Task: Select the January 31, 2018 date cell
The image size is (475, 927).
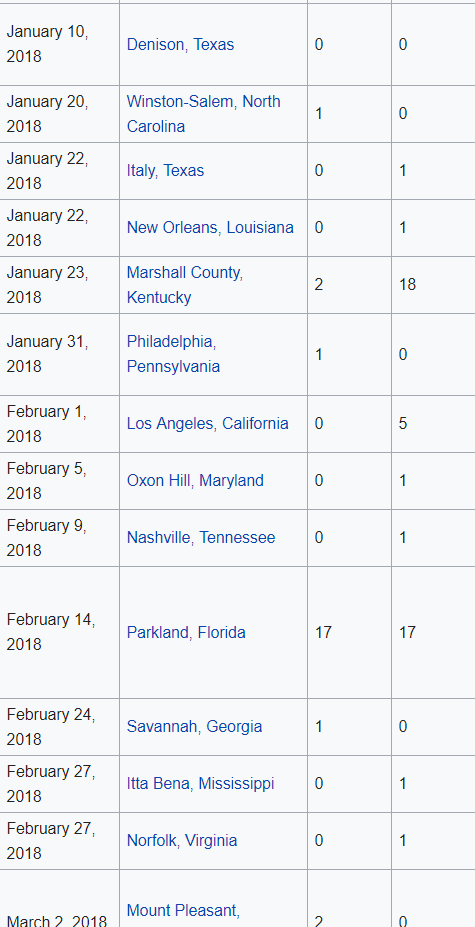Action: tap(60, 354)
